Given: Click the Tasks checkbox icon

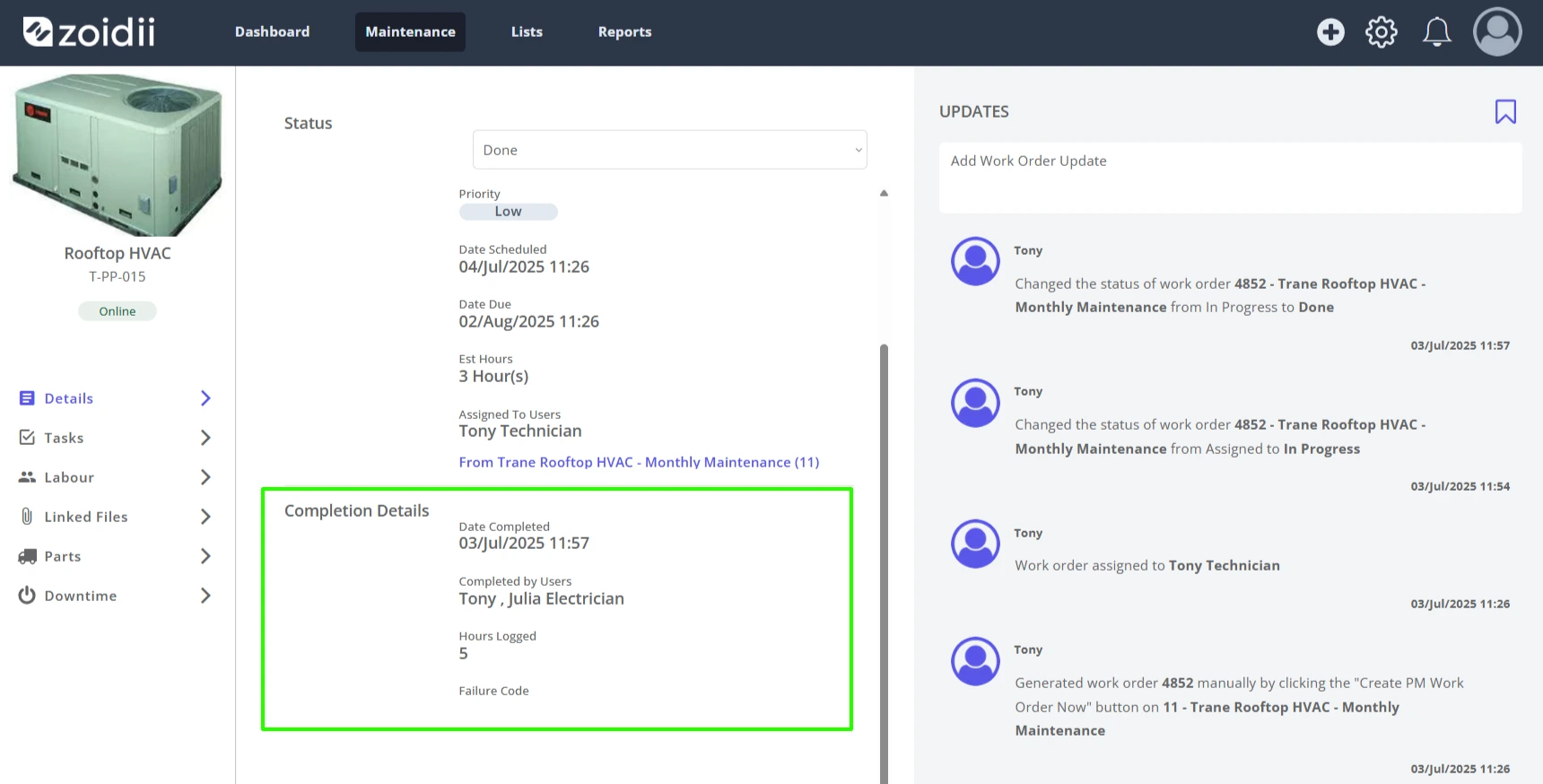Looking at the screenshot, I should tap(27, 438).
